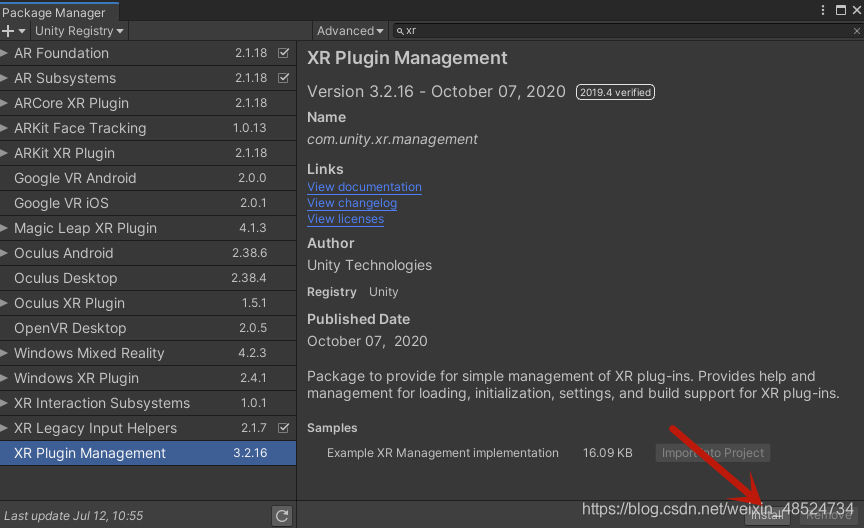Click the search magnifier icon

400,31
